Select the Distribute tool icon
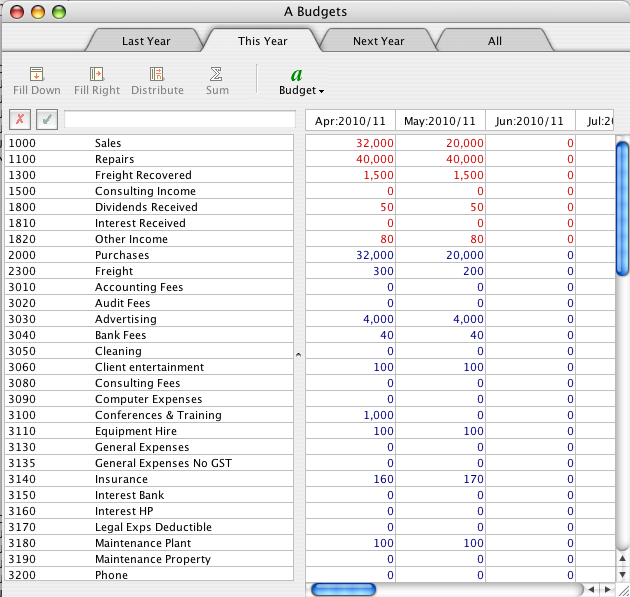This screenshot has width=630, height=597. 157,74
